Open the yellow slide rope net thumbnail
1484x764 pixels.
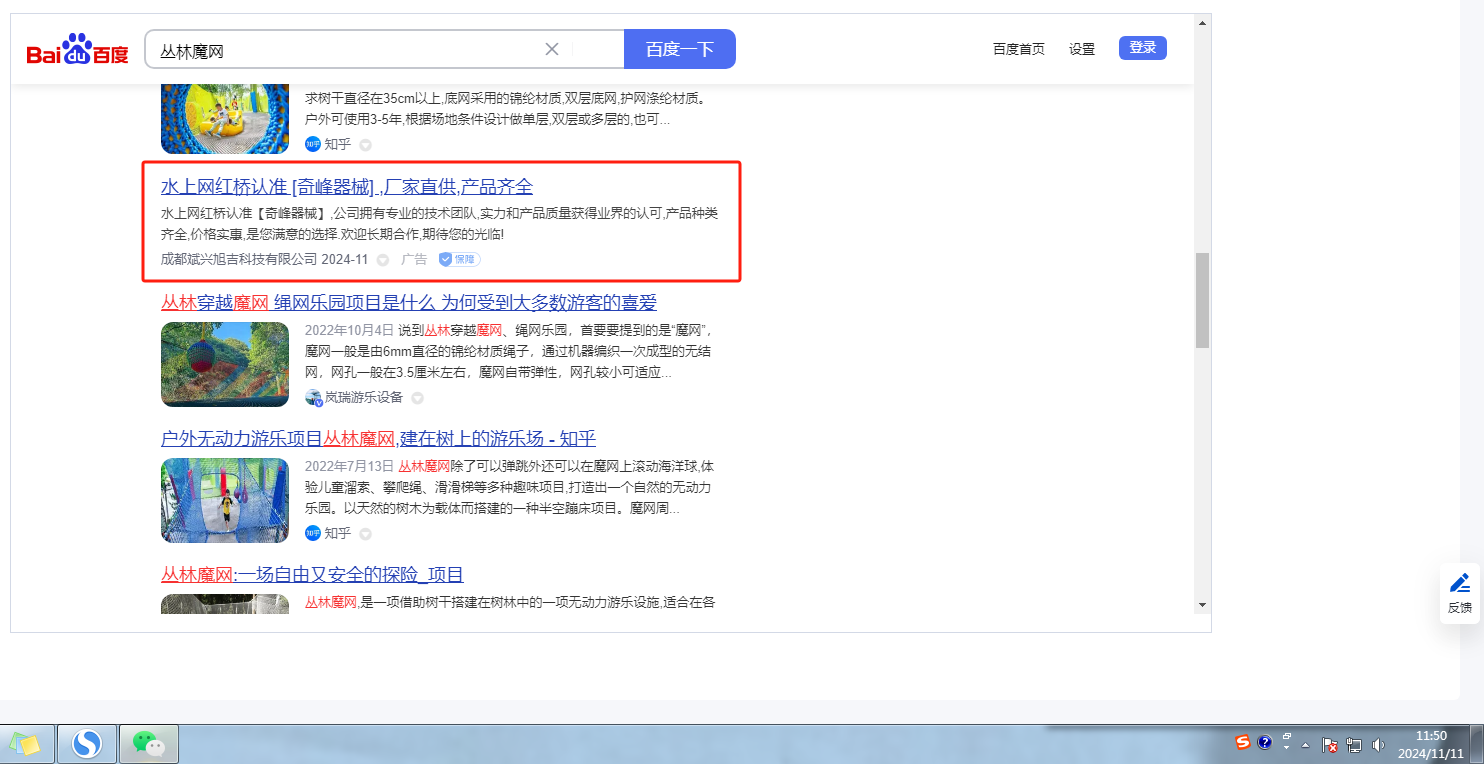click(225, 119)
